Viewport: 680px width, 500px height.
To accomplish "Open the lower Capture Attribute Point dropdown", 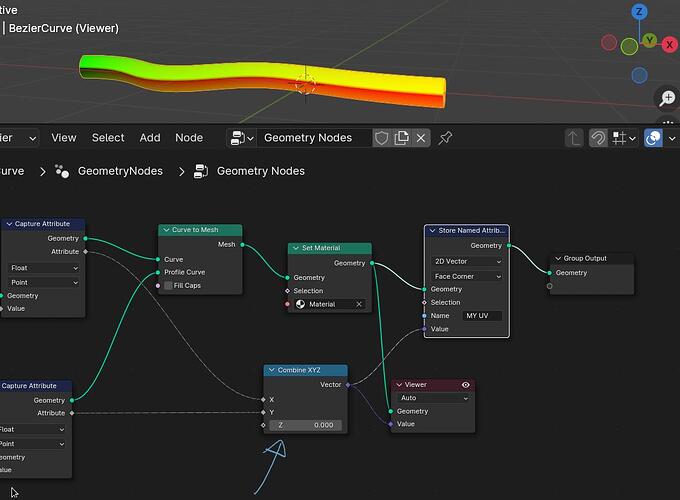I will click(31, 444).
